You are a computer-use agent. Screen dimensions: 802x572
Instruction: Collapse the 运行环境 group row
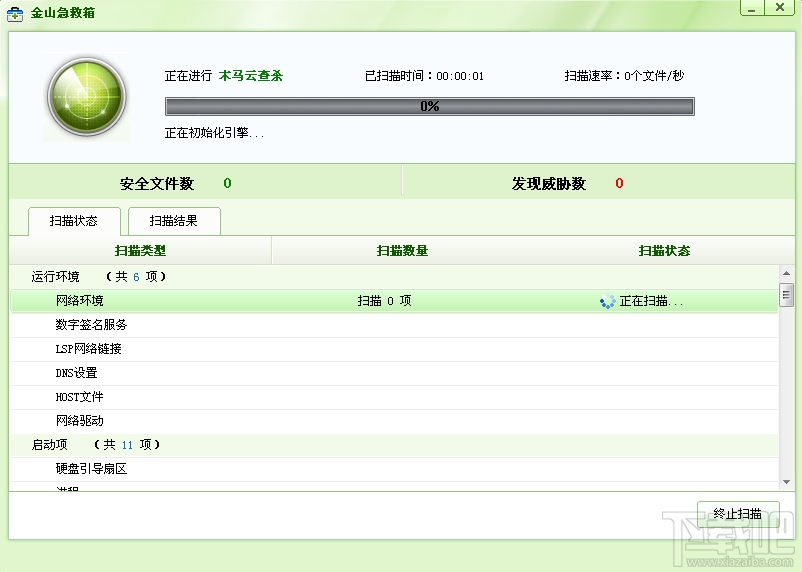(394, 277)
